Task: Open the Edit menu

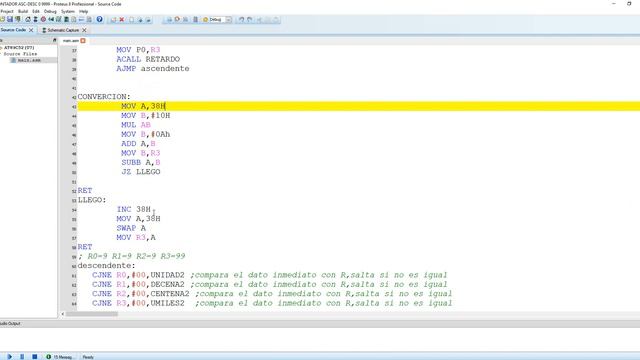Action: [x=36, y=11]
